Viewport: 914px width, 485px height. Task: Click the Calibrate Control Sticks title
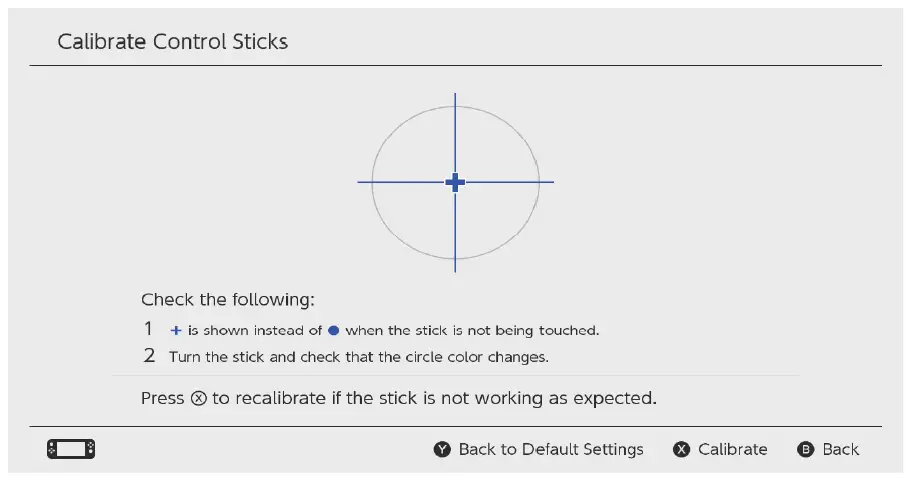click(x=173, y=41)
